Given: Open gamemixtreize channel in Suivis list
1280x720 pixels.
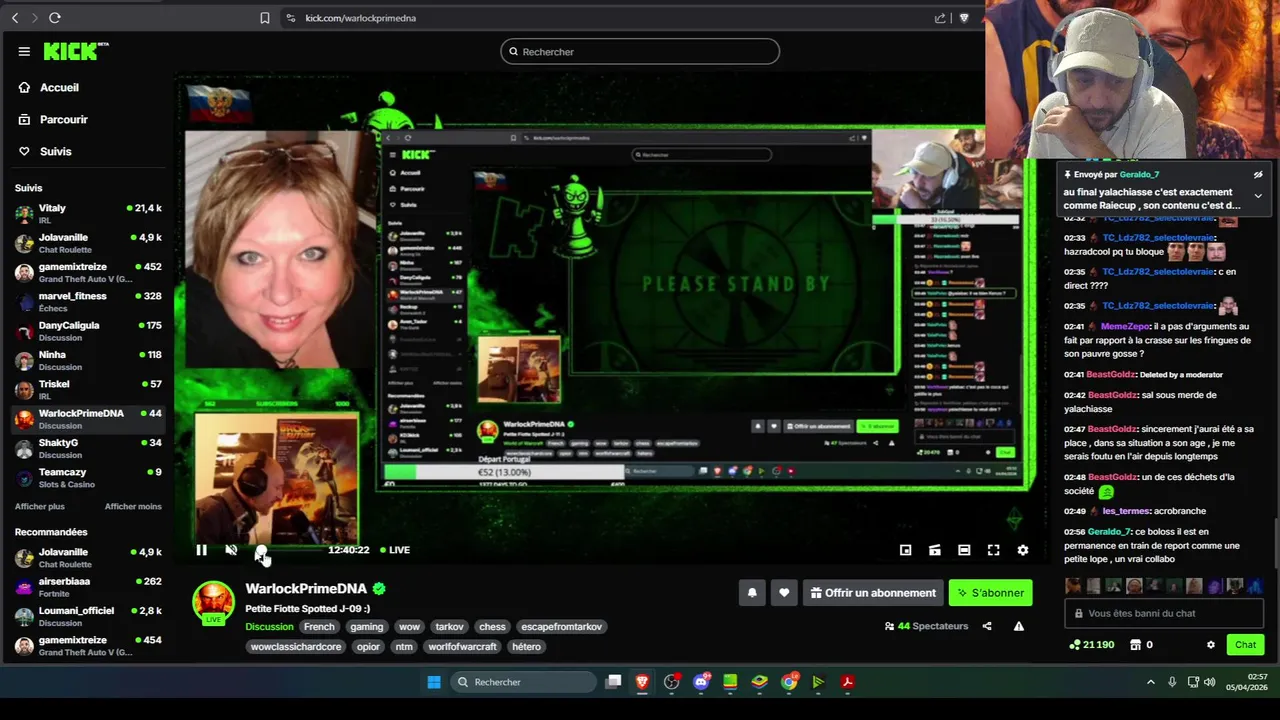Looking at the screenshot, I should pos(88,273).
